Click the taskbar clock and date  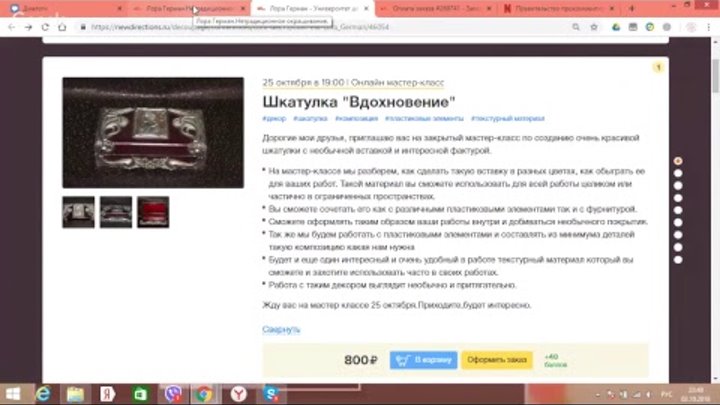coord(696,394)
